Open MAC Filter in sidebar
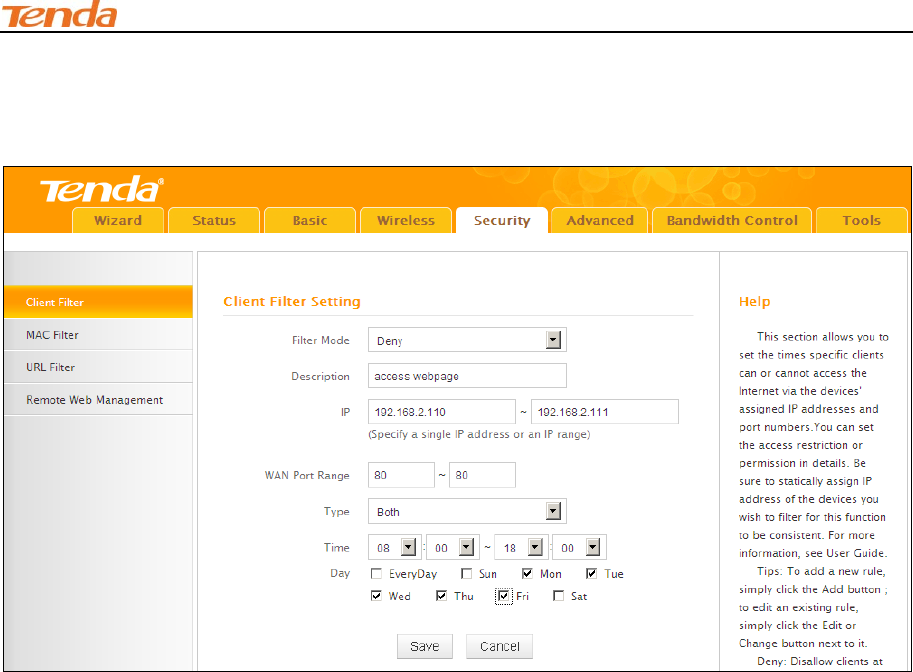This screenshot has height=672, width=913. pos(98,335)
